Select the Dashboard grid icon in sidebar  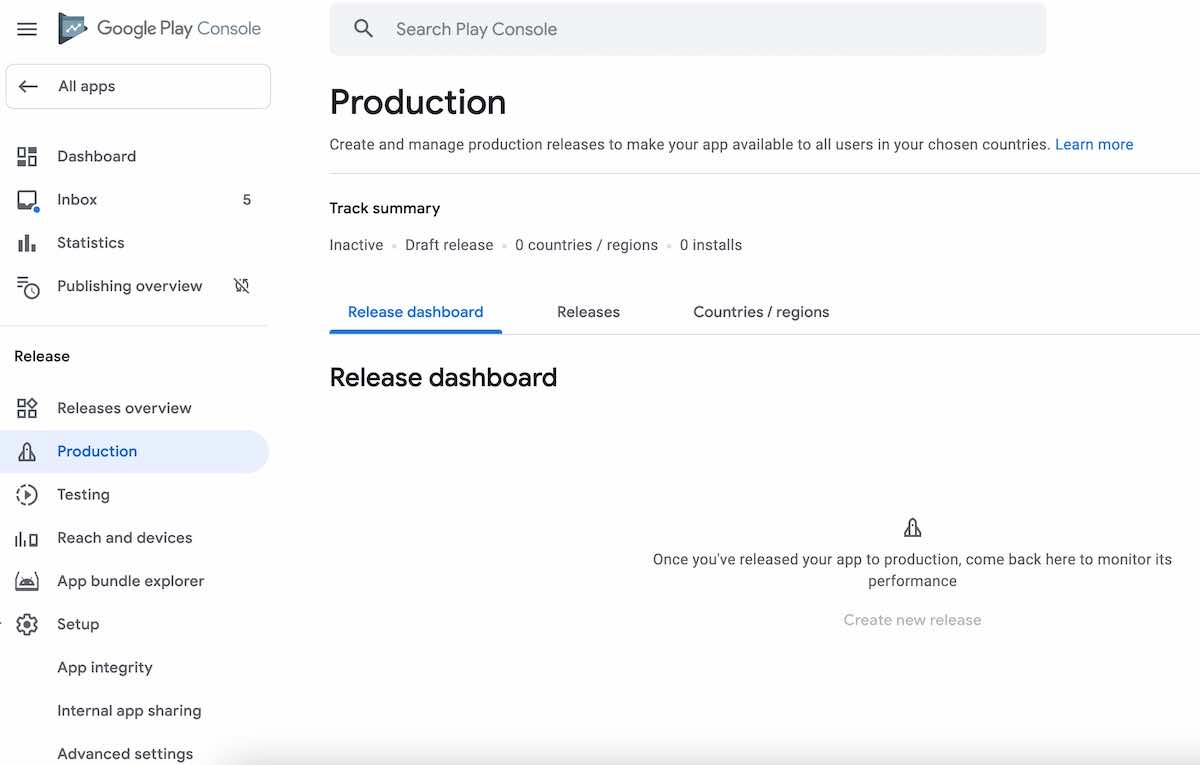point(26,156)
